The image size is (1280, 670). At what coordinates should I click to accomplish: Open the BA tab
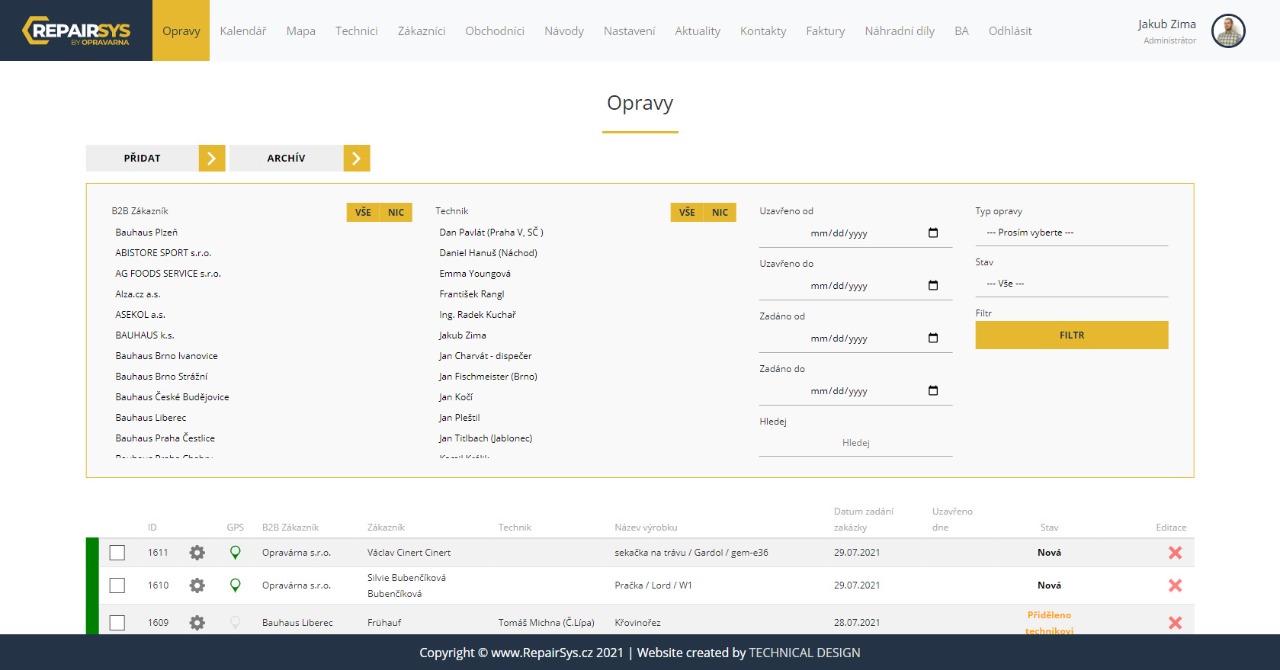click(962, 31)
